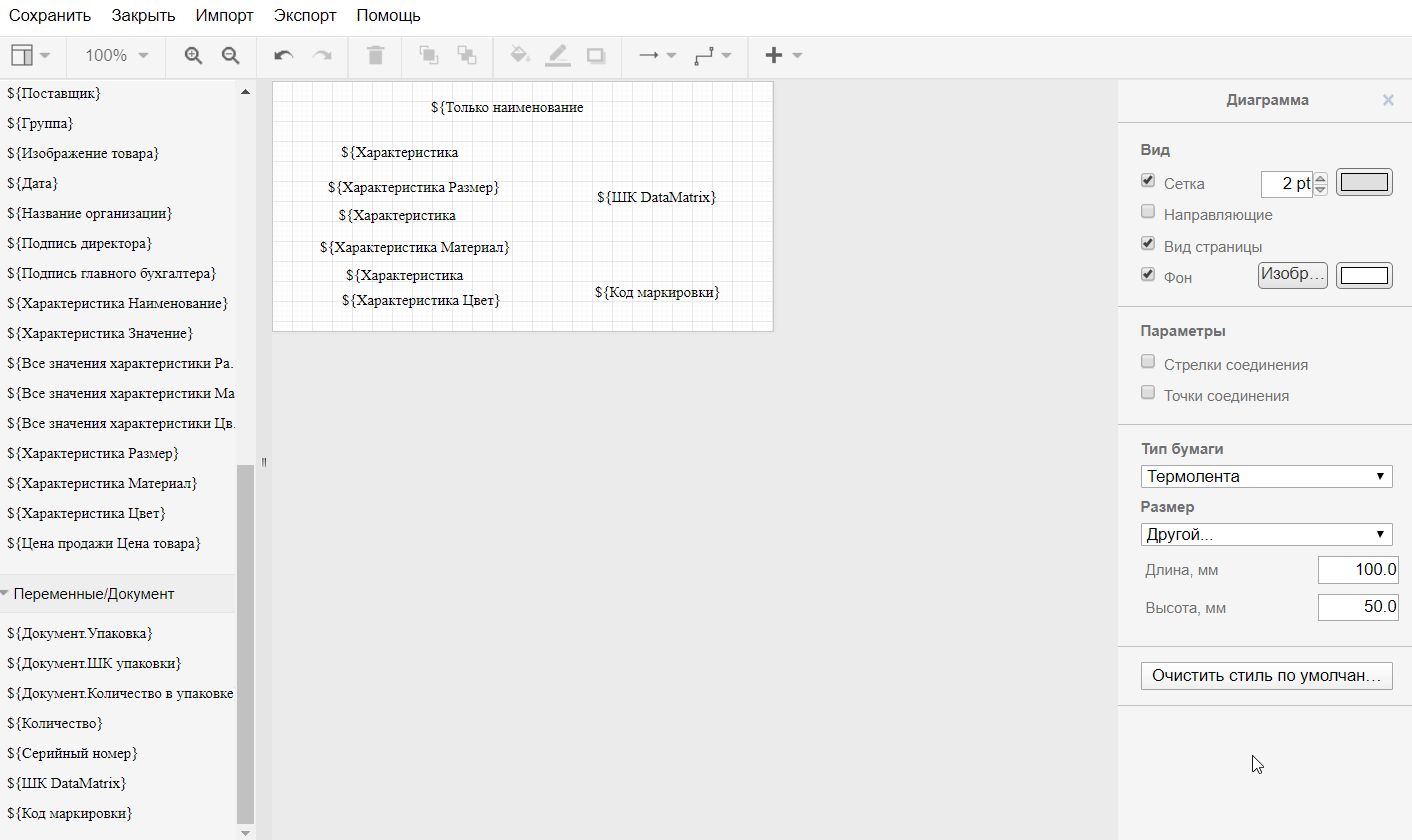Click the Line Color pencil icon

coord(558,56)
